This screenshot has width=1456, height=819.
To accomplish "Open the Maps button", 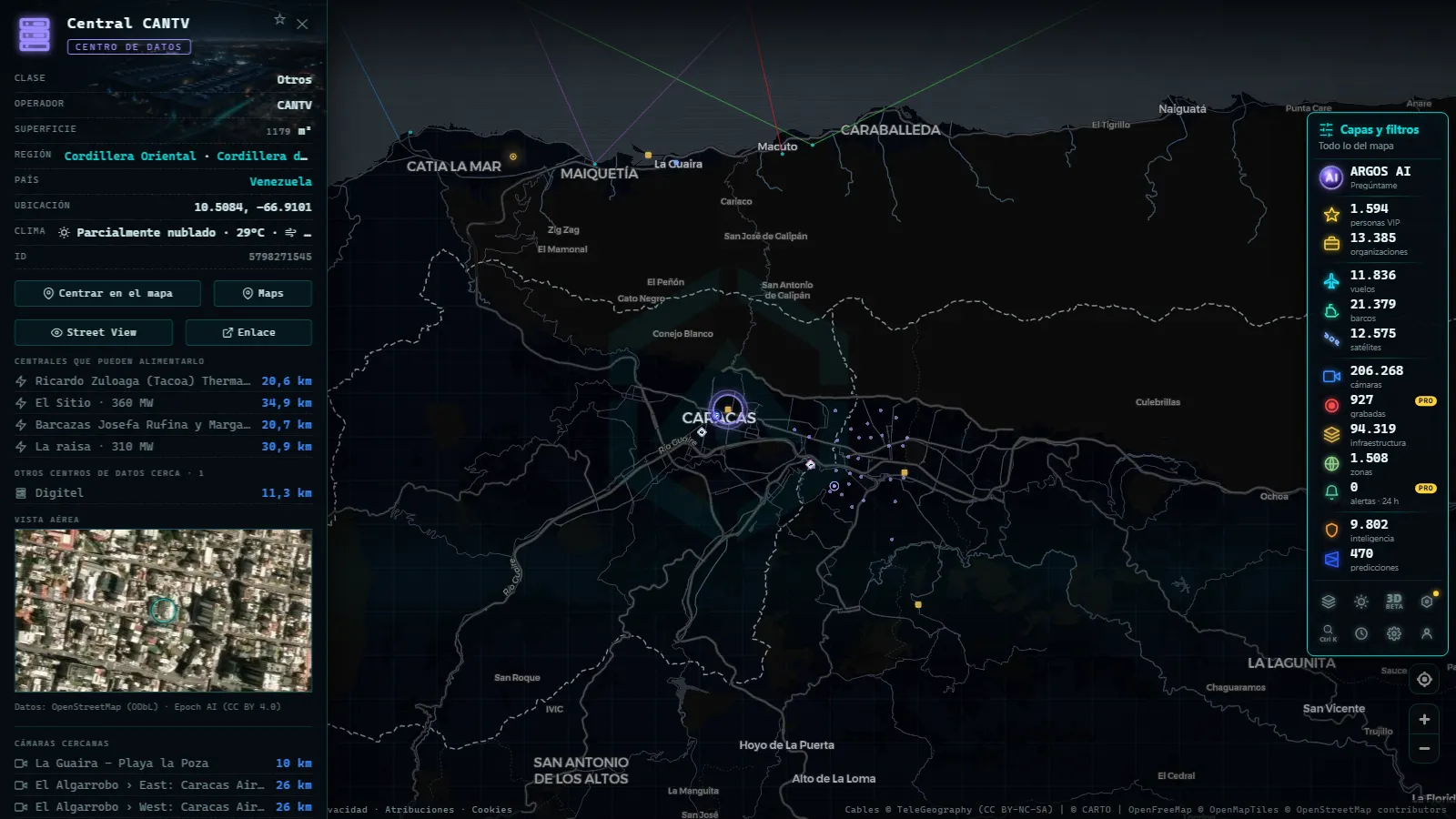I will click(x=263, y=293).
